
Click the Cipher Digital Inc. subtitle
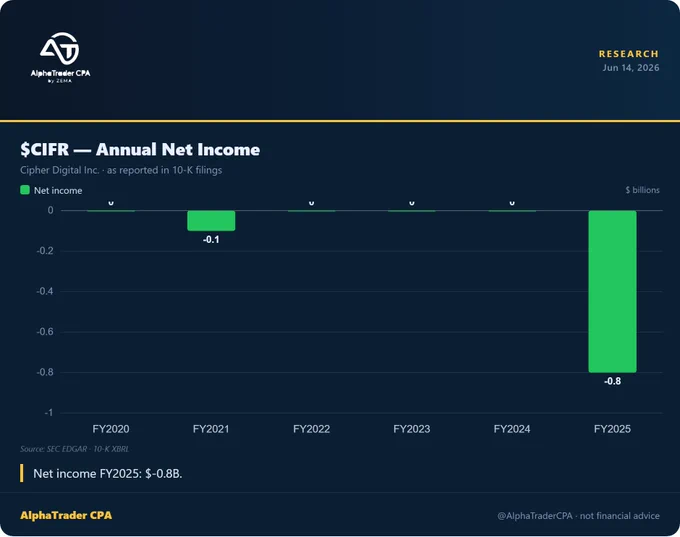(121, 170)
